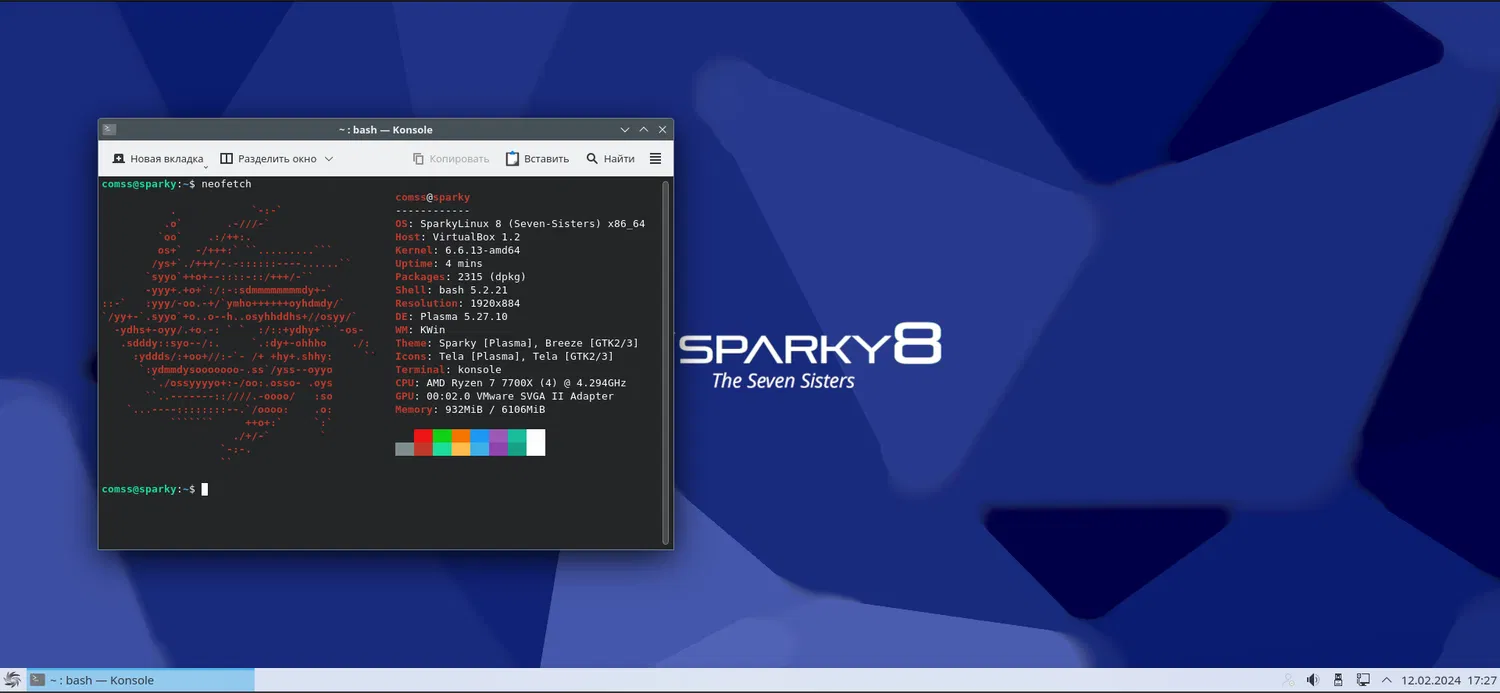Viewport: 1500px width, 693px height.
Task: Select the bash — Konsole taskbar entry
Action: 141,680
